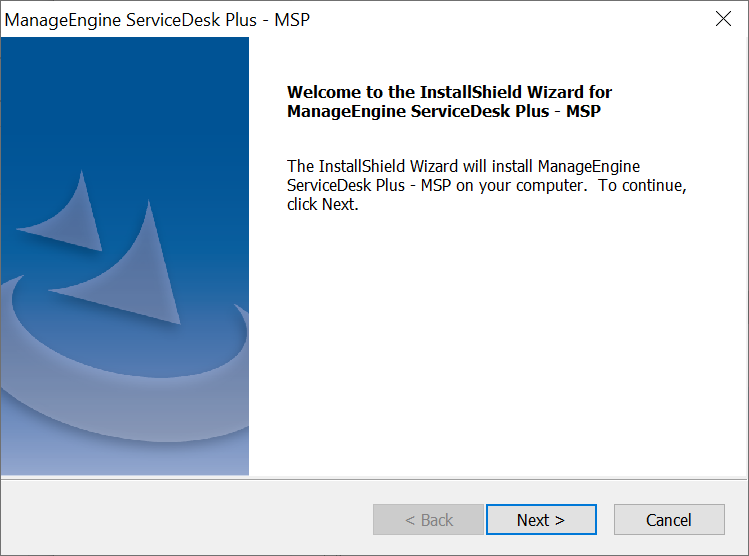
Task: Click the large sail triangle in banner
Action: point(138,270)
